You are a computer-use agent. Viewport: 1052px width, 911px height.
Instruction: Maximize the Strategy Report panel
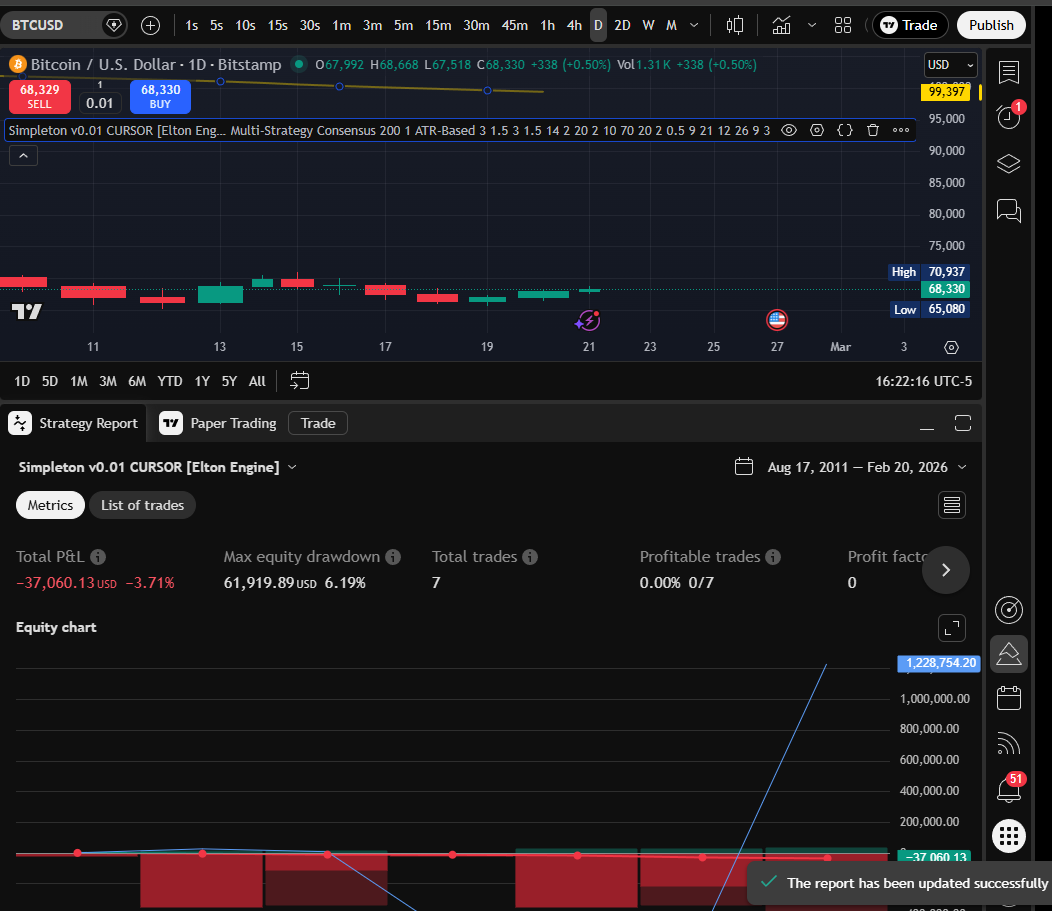coord(962,423)
